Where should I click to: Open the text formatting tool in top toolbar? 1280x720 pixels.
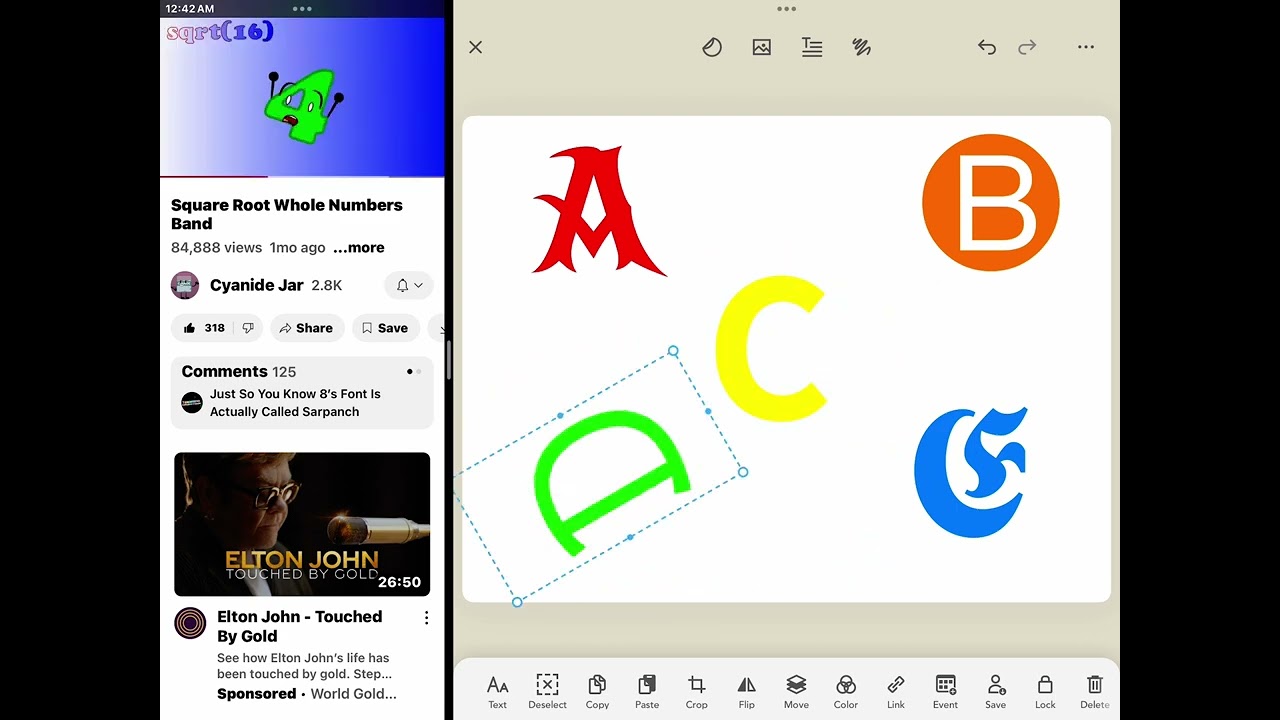click(812, 47)
